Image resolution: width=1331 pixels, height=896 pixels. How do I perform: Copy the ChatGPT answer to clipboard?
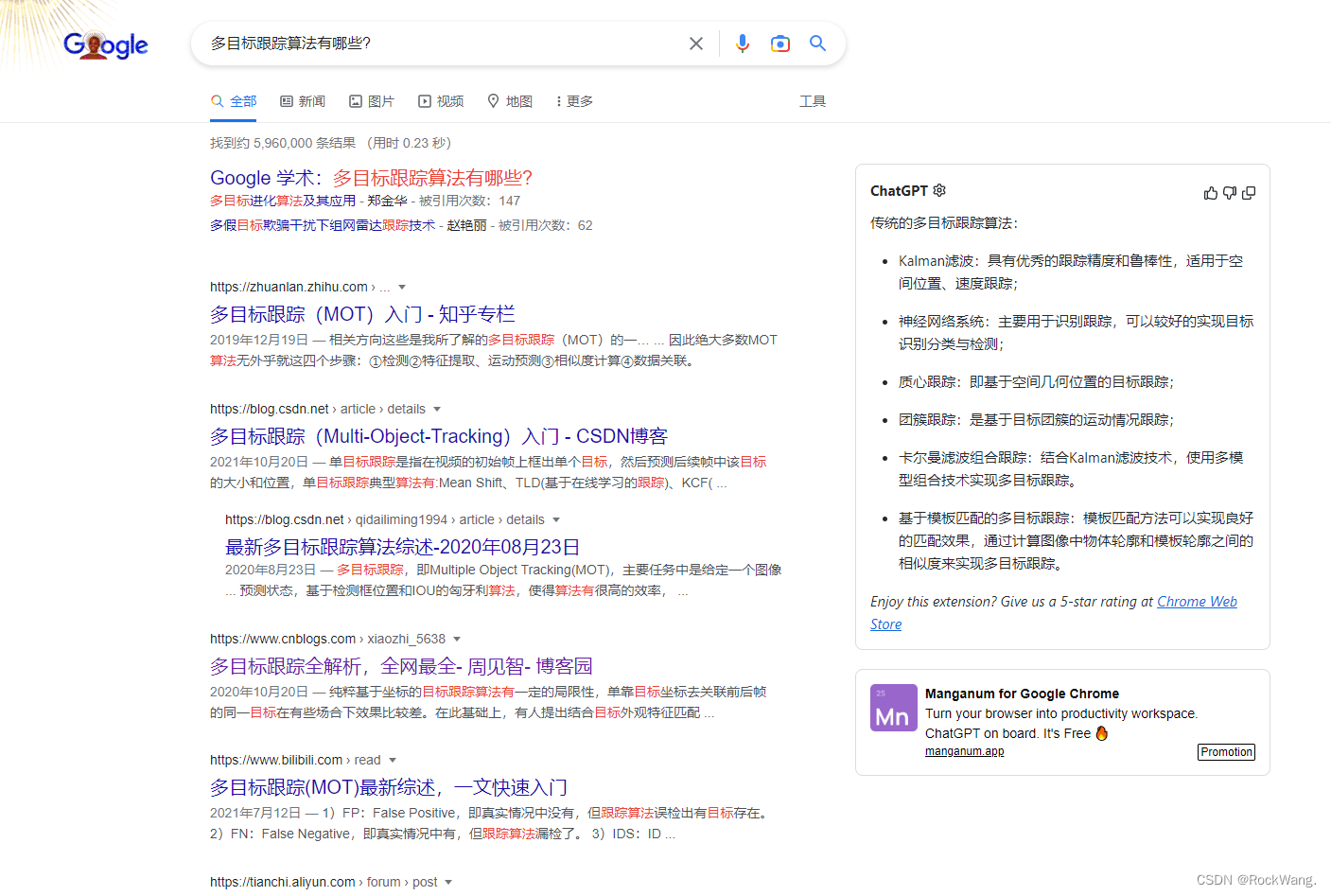(1249, 193)
